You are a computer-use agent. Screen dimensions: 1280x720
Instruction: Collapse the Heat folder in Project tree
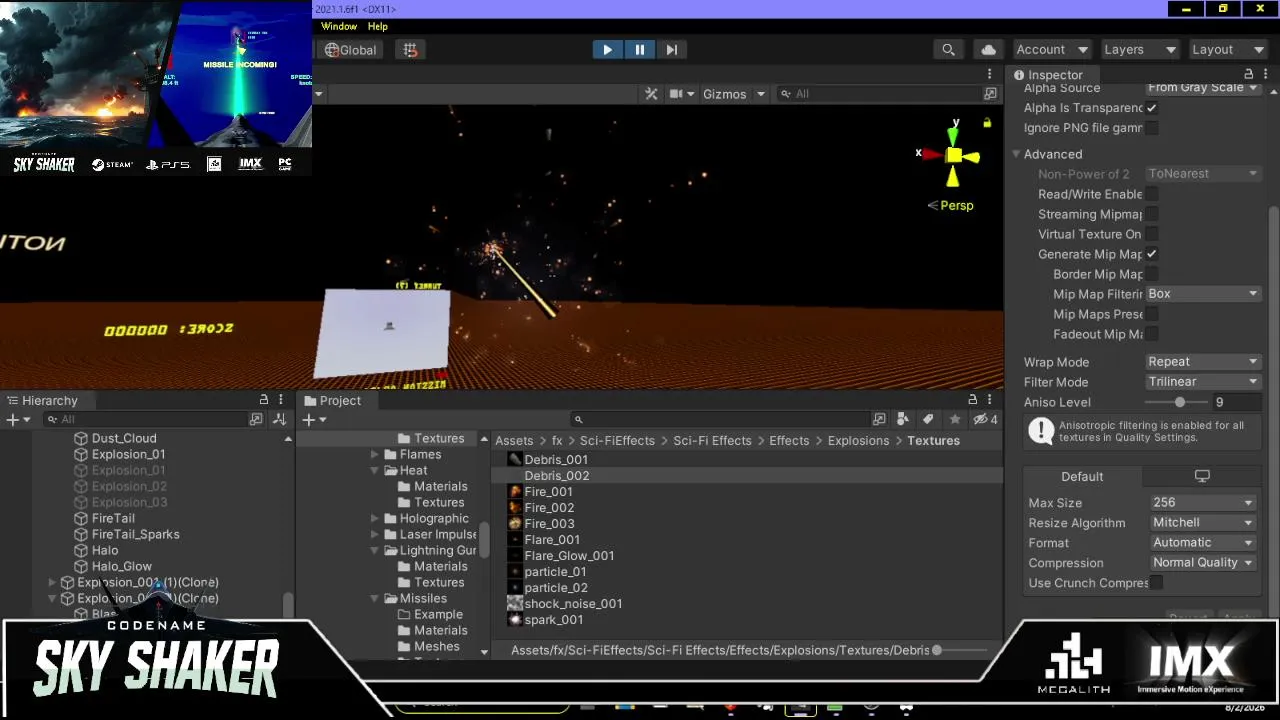375,470
